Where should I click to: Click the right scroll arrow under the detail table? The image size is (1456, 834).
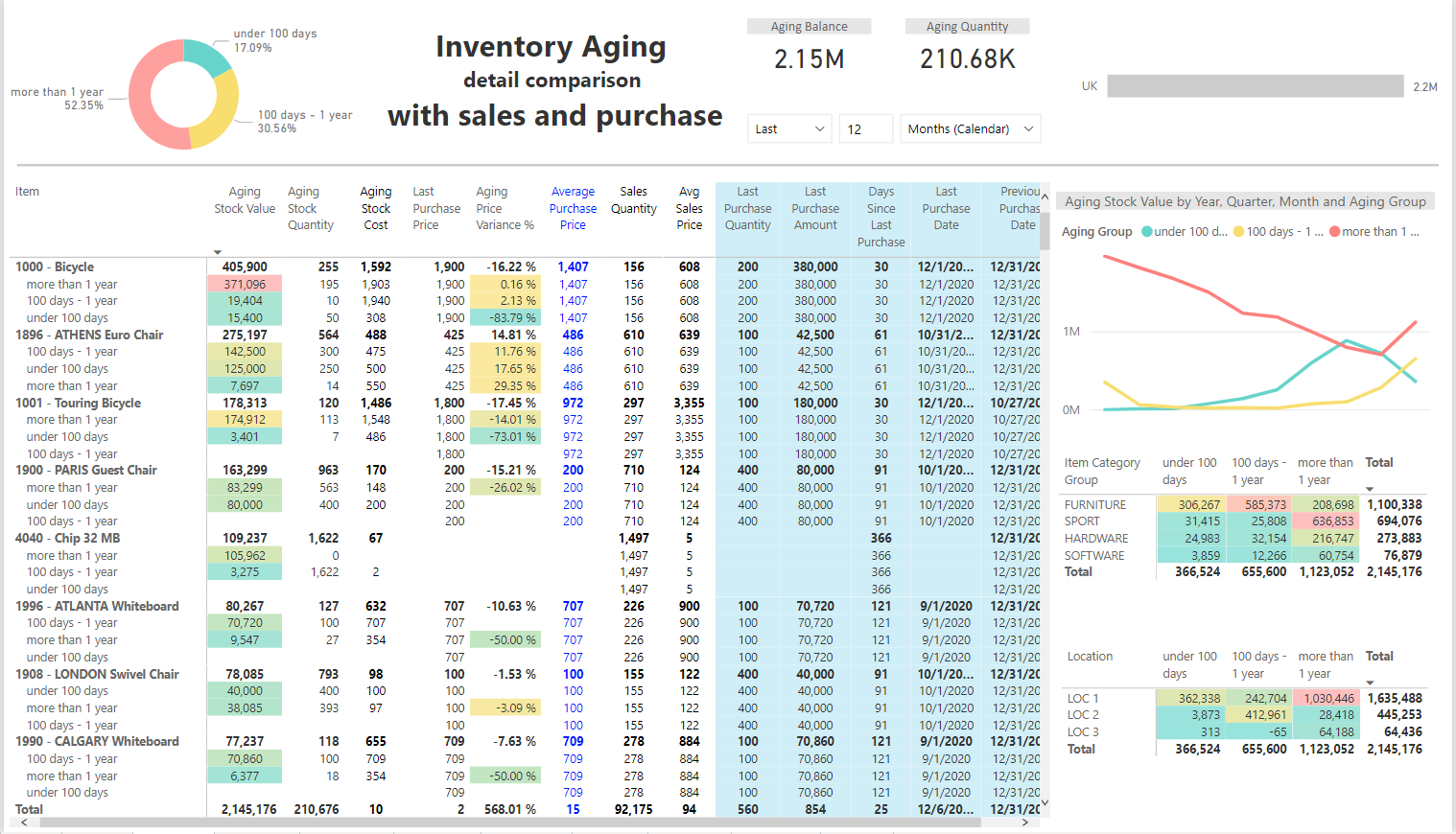click(1024, 822)
